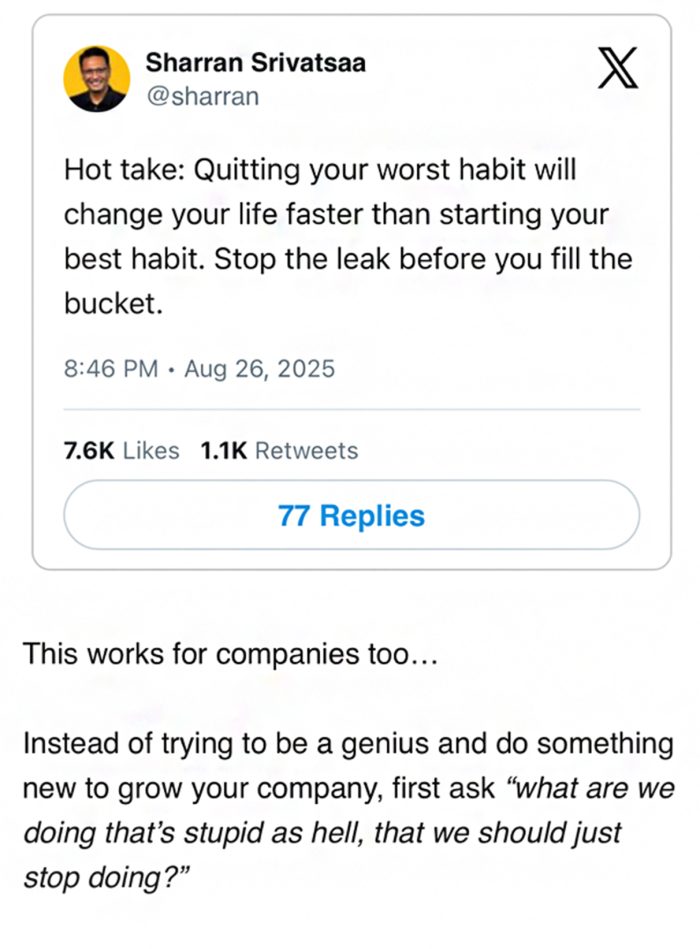
Task: Open Sharran Srivatsaa's profile photo
Action: [x=97, y=78]
